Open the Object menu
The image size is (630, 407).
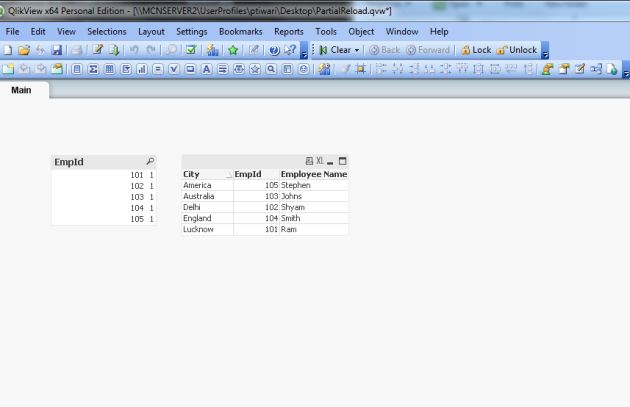(361, 31)
